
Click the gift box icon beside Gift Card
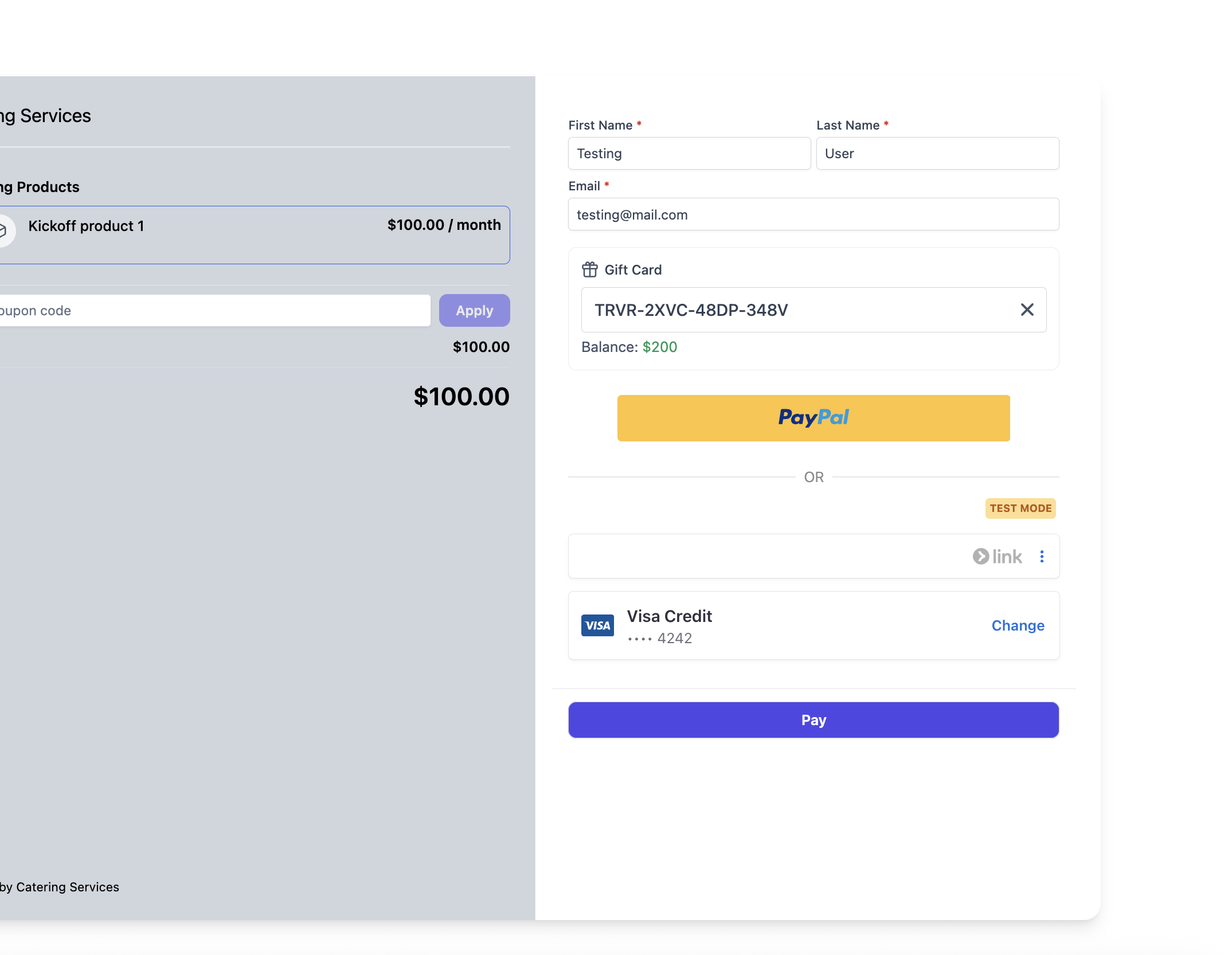click(589, 269)
